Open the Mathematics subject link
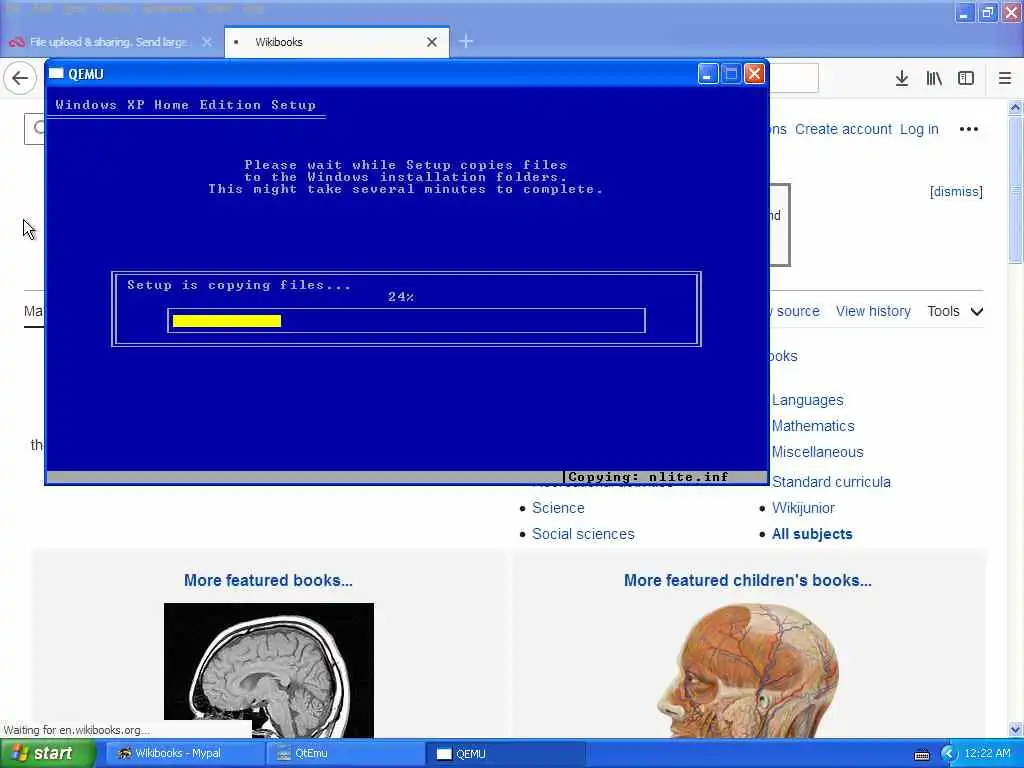This screenshot has width=1024, height=768. 813,426
